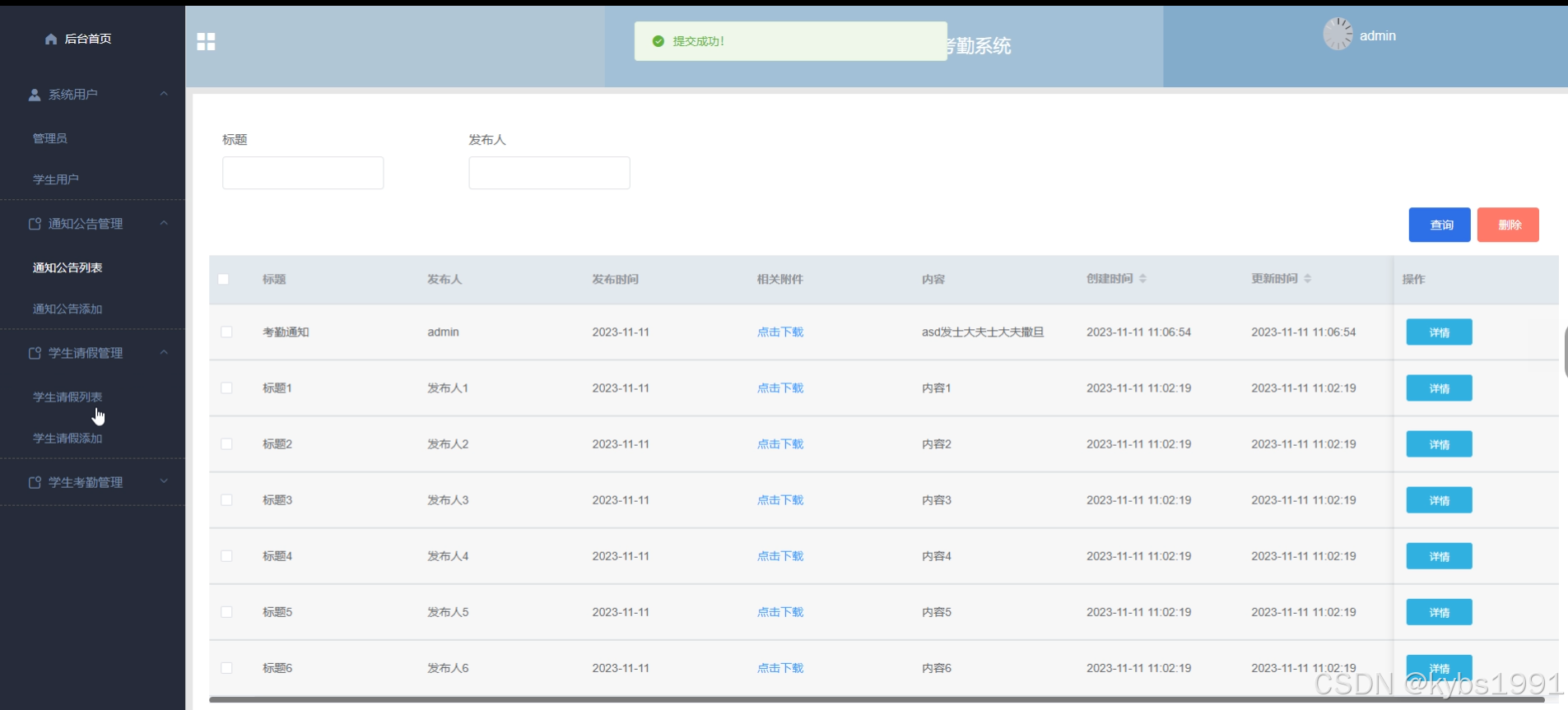Click 点击下载 link in 标题6 row

tap(780, 668)
